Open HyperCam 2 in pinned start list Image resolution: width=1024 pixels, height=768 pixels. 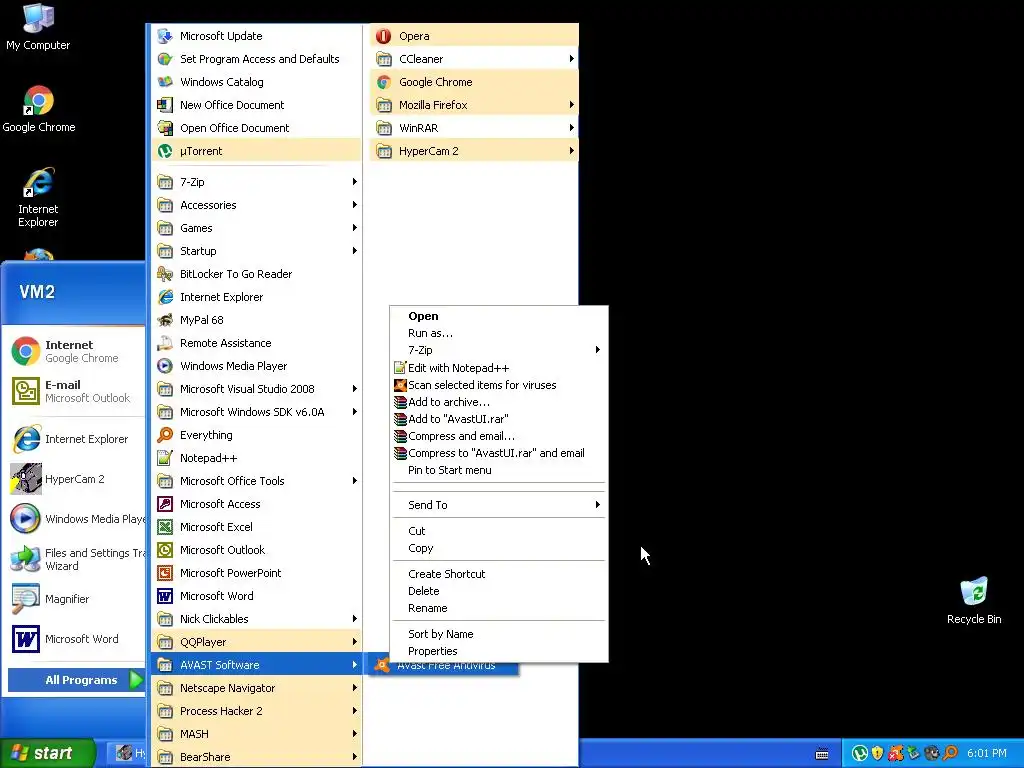[x=74, y=479]
